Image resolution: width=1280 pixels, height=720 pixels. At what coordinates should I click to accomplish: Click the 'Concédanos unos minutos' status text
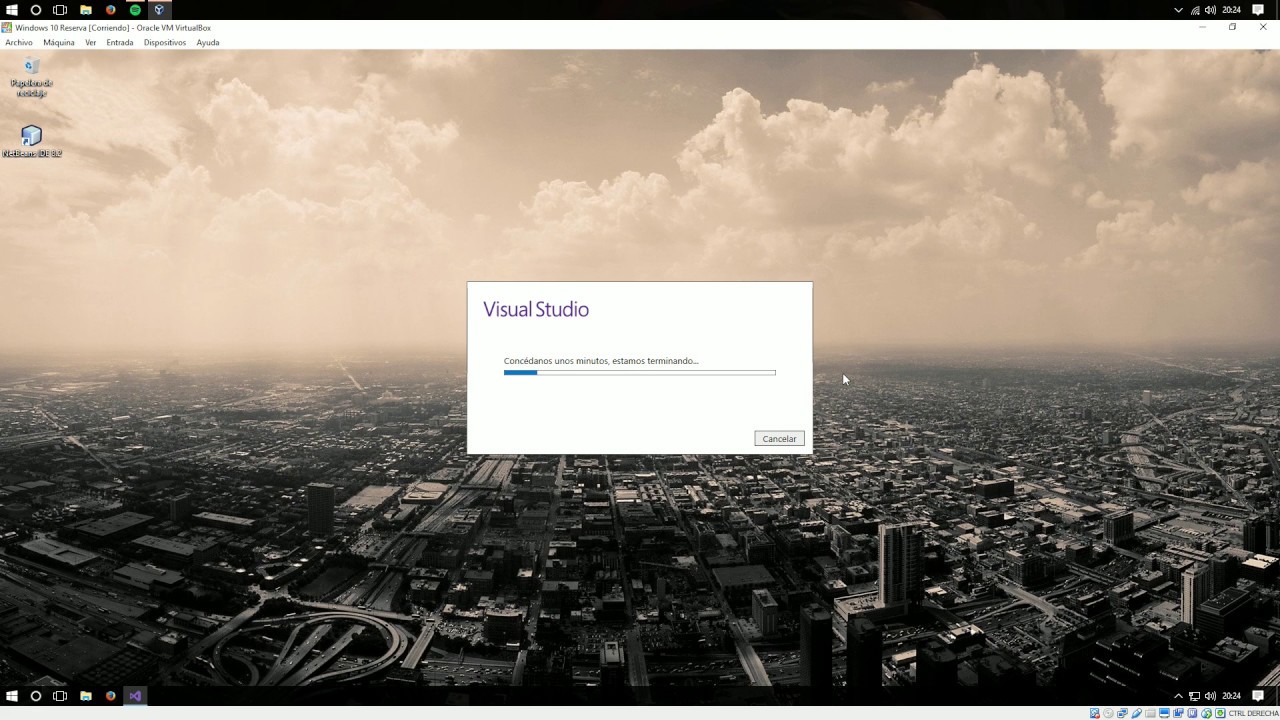[x=601, y=361]
